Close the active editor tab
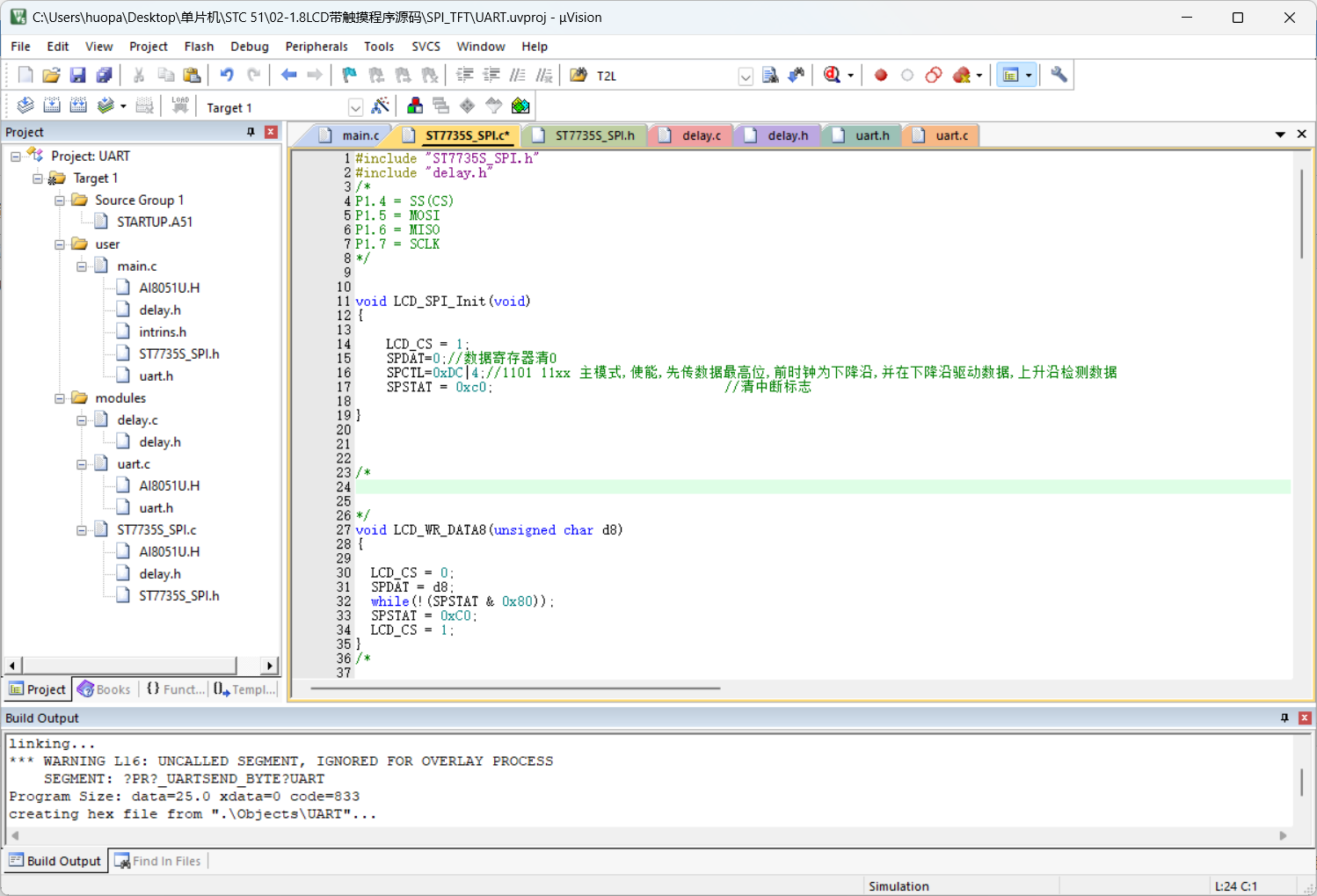The height and width of the screenshot is (896, 1317). click(1302, 135)
